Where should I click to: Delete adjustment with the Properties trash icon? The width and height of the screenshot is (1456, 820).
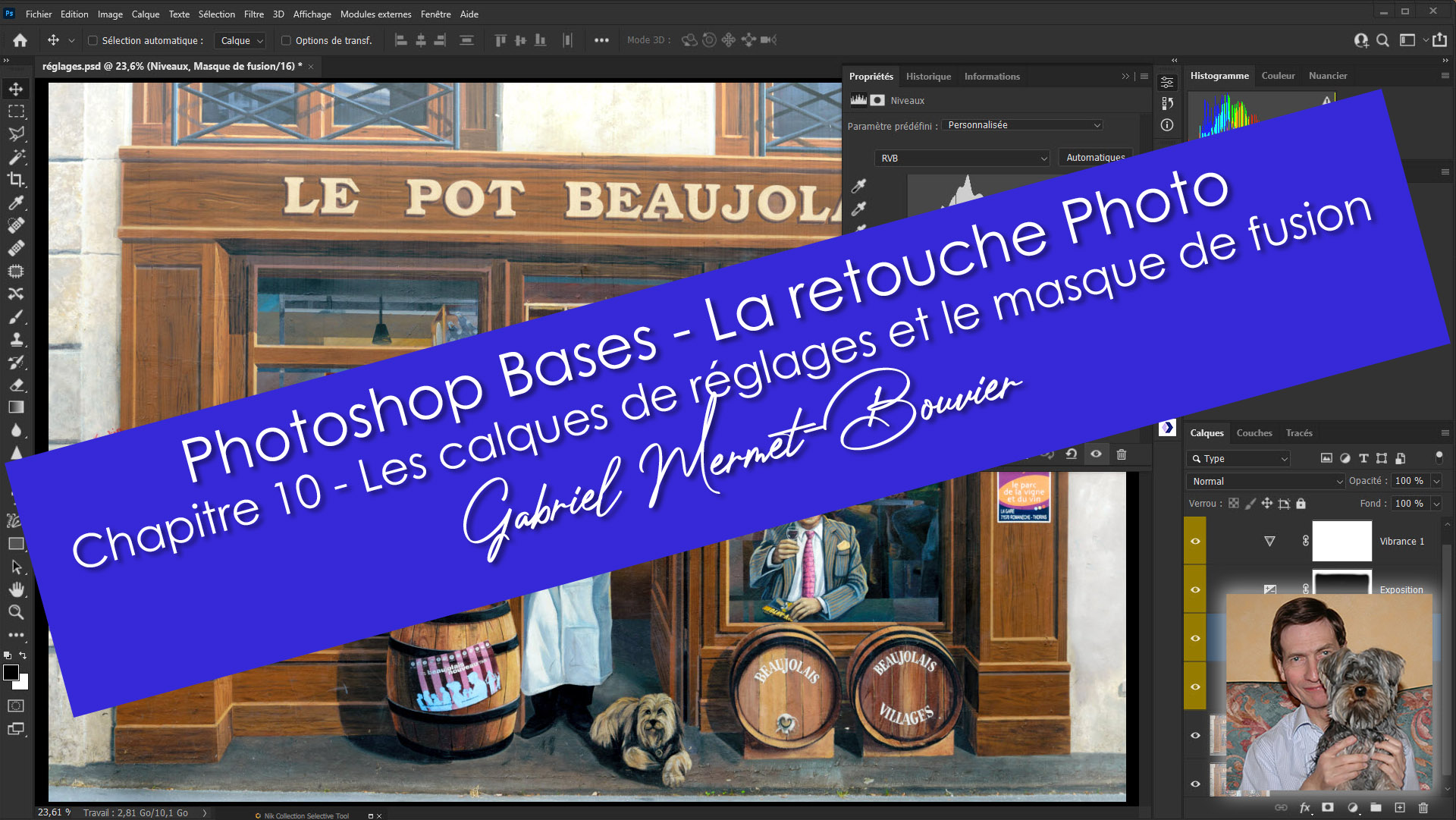pos(1122,454)
